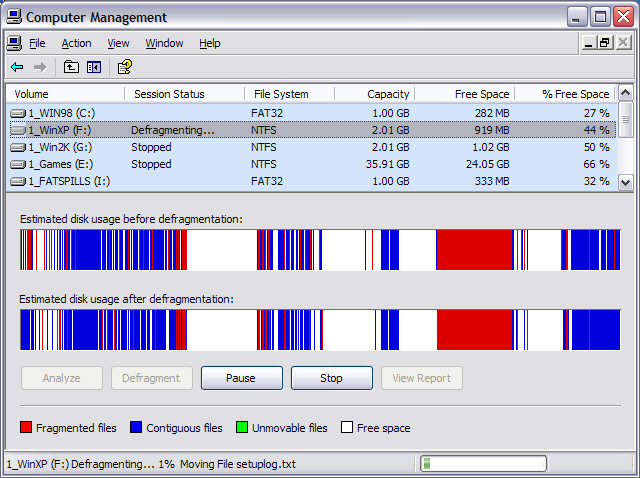This screenshot has width=640, height=478.
Task: Select the 1_WinXP (F:) drive icon
Action: coord(18,130)
